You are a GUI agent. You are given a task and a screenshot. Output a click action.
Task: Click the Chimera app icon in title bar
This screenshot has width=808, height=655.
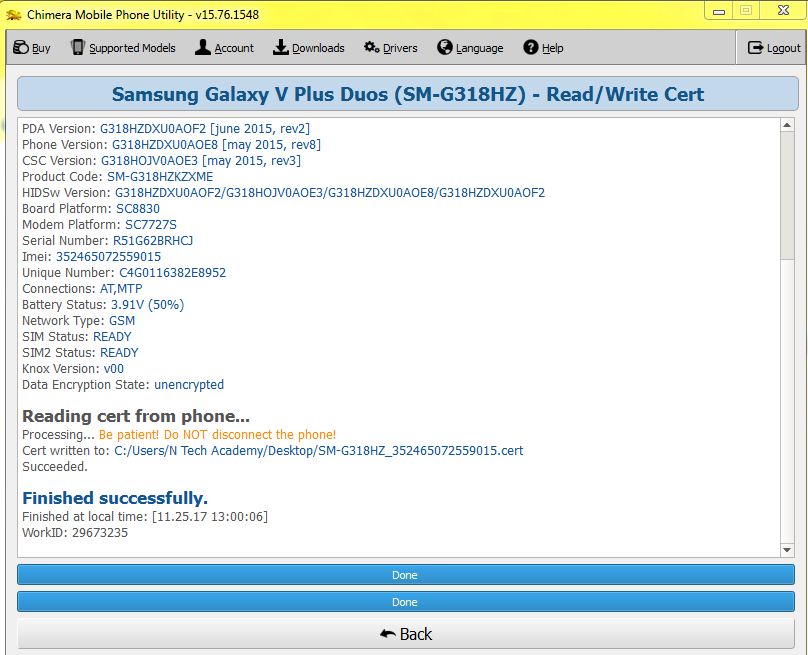click(13, 15)
